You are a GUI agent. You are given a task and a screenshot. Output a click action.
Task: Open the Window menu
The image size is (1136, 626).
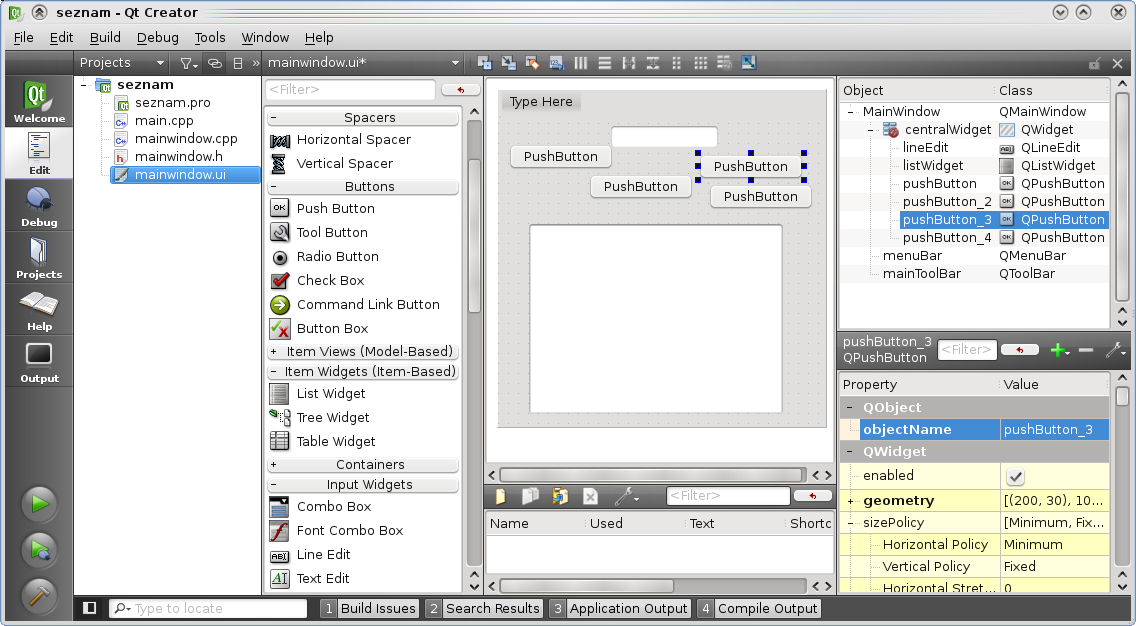coord(265,38)
